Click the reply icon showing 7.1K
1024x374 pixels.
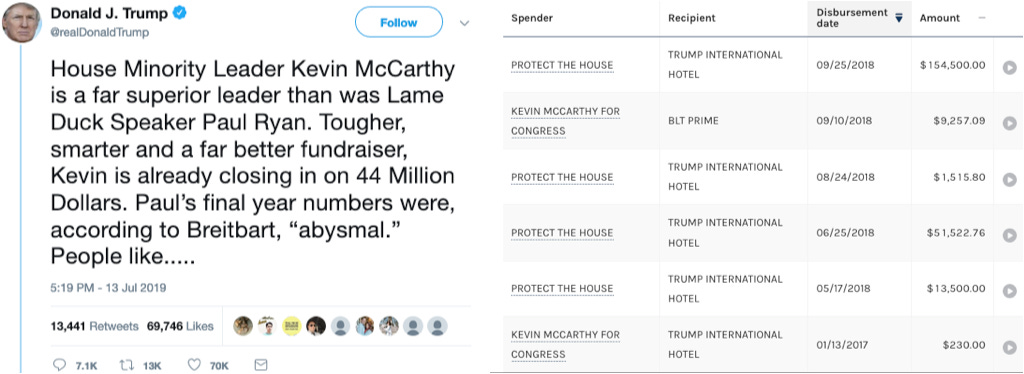pos(59,365)
